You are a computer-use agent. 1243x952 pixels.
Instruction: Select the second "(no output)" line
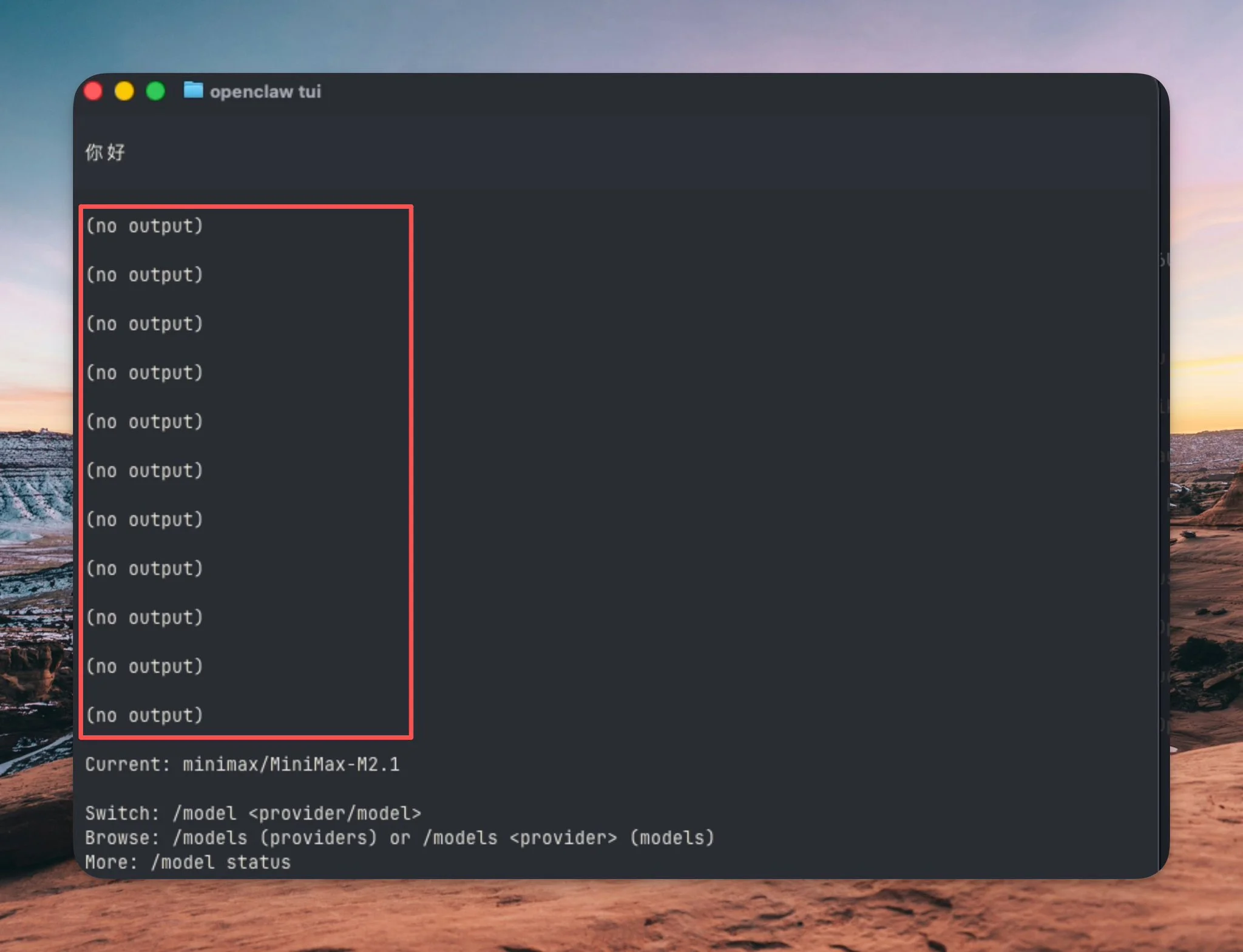click(144, 275)
